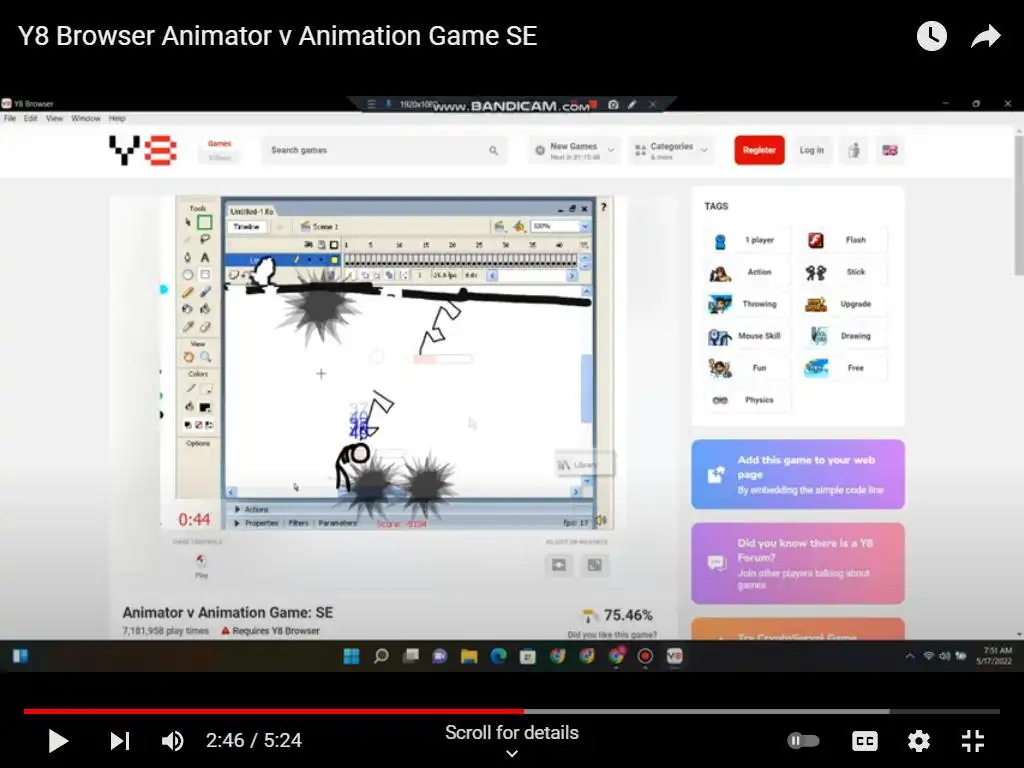Click the game help question mark
The width and height of the screenshot is (1024, 768).
[603, 207]
